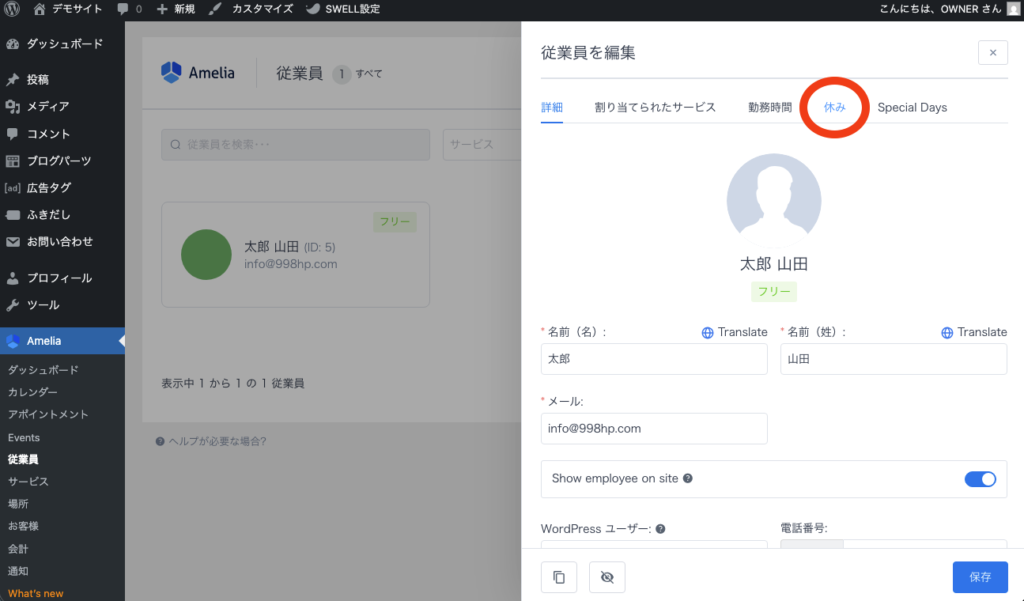Click the user avatar in top right corner

tap(1012, 9)
